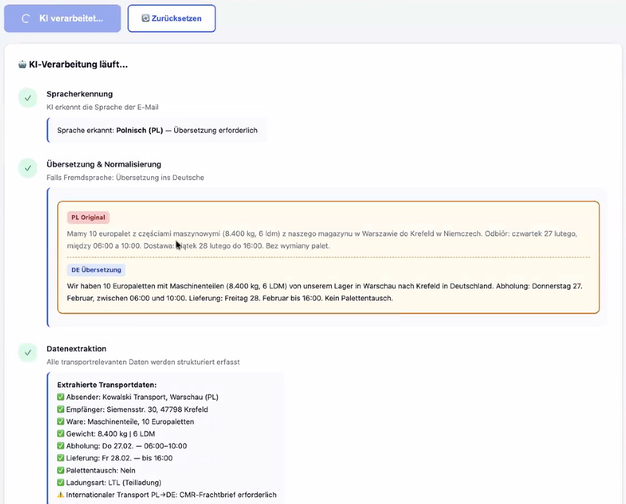
Task: Click the Übersetzung & Normalisierung checkmark circle
Action: click(28, 168)
